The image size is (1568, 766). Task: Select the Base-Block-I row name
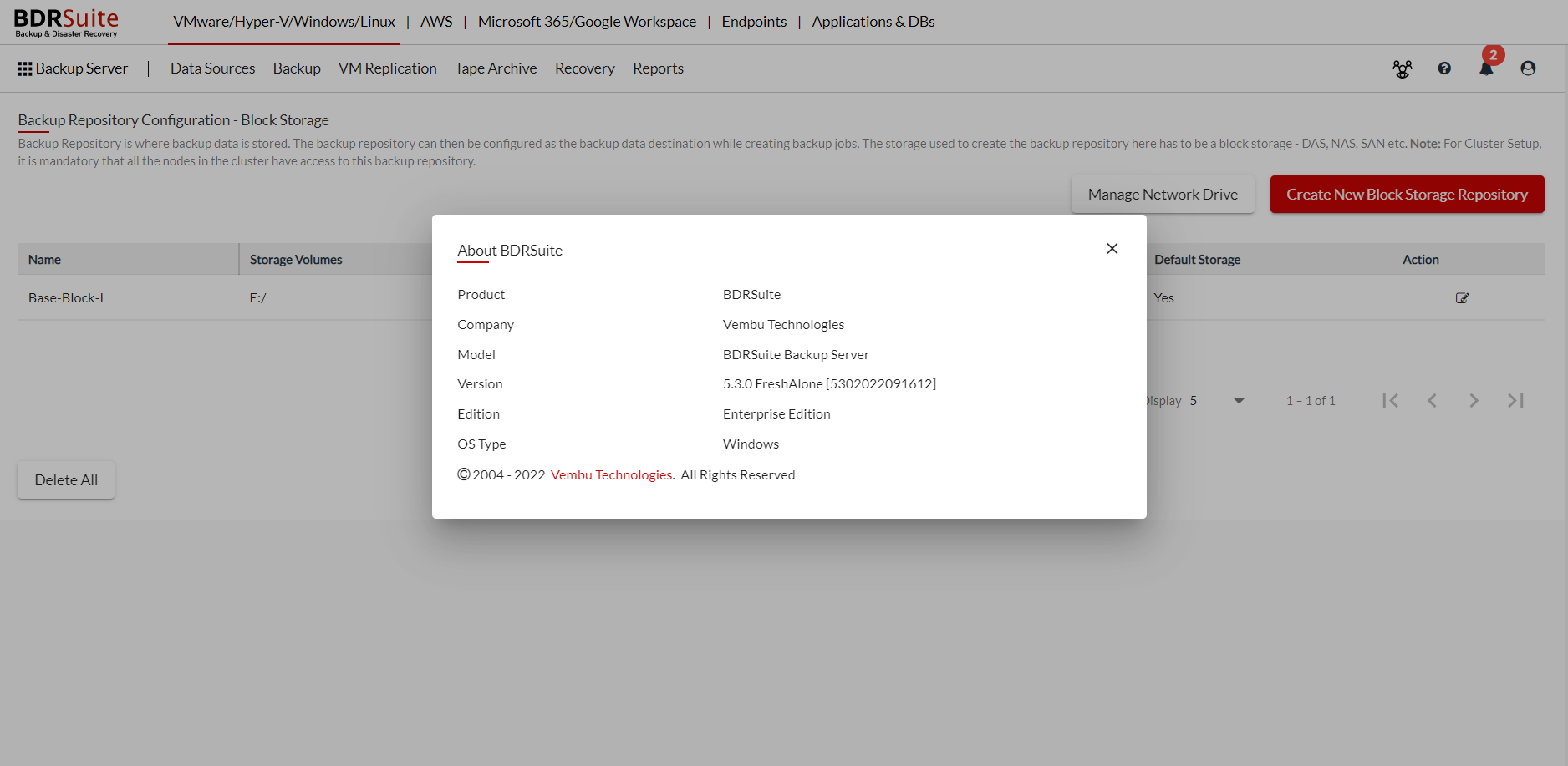[66, 298]
